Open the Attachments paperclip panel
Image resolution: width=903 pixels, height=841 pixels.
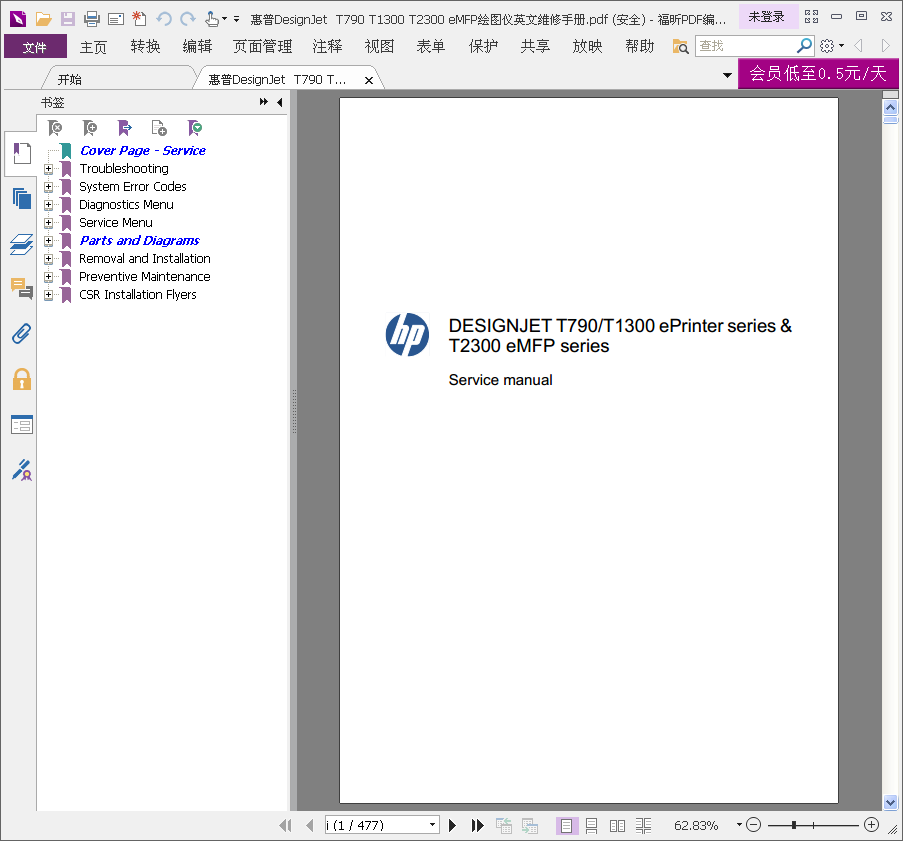pyautogui.click(x=22, y=334)
